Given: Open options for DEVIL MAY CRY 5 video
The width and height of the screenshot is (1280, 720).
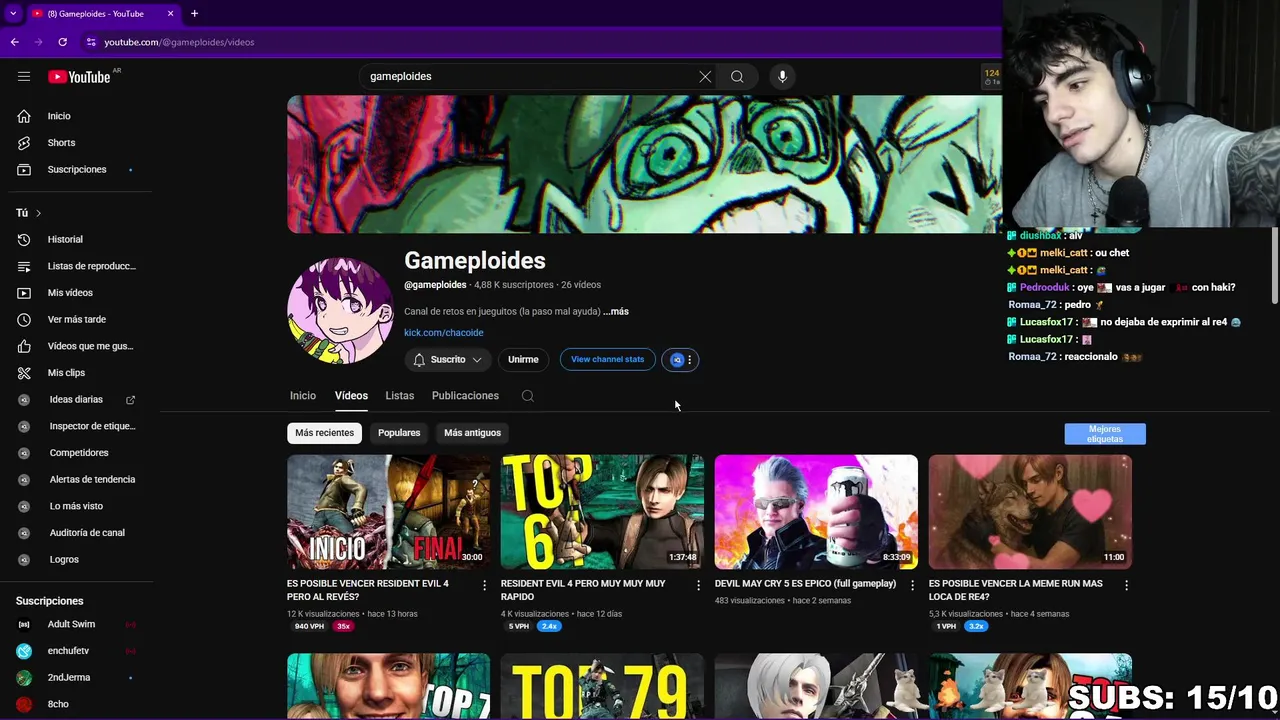Looking at the screenshot, I should click(x=912, y=585).
